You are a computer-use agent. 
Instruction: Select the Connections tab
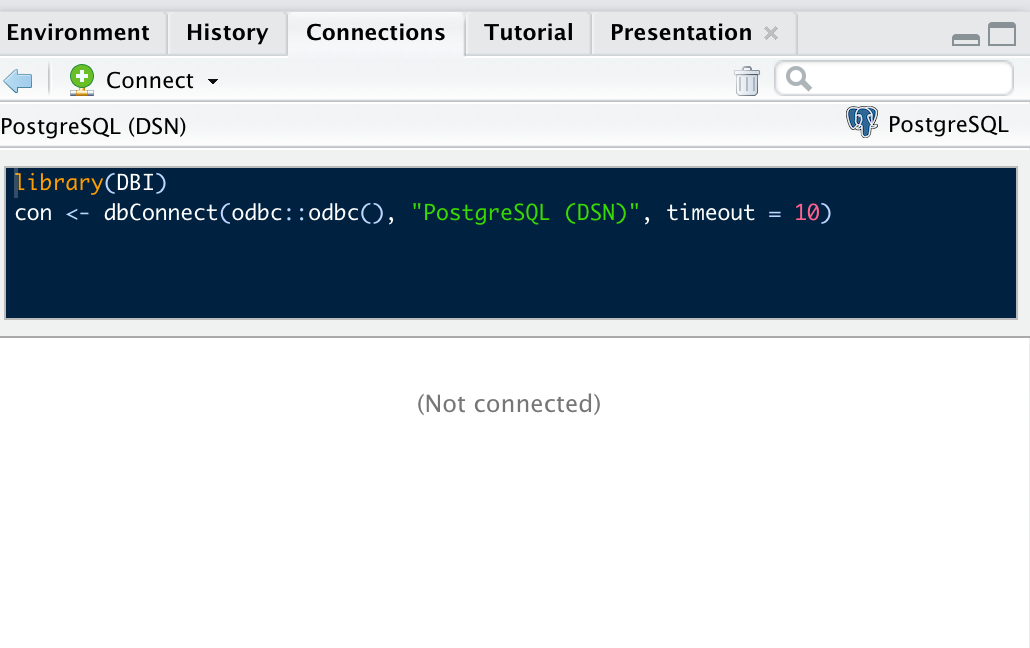click(376, 32)
